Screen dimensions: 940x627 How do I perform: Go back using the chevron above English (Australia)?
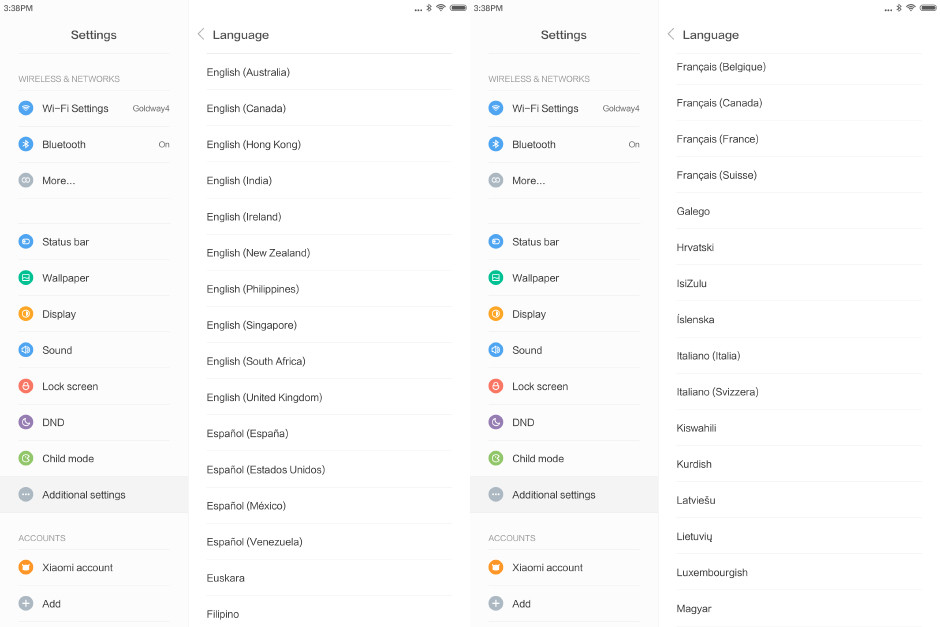click(201, 34)
